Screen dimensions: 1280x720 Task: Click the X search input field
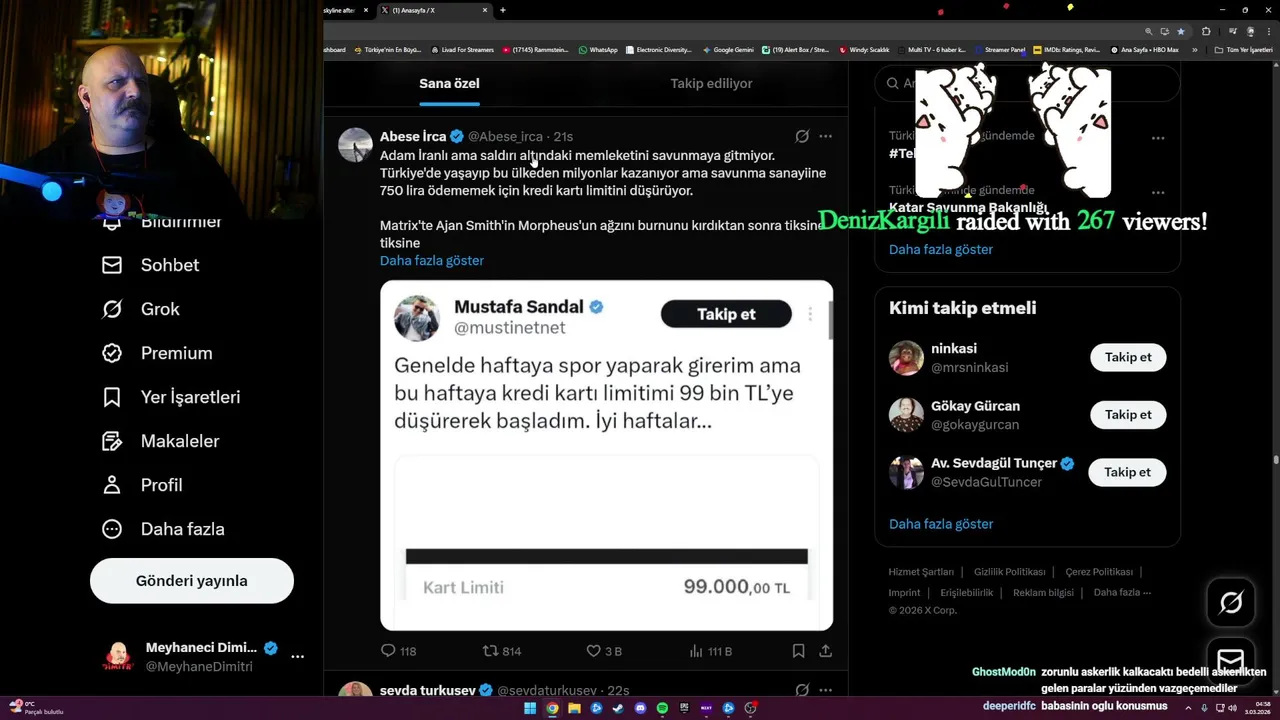[1027, 83]
